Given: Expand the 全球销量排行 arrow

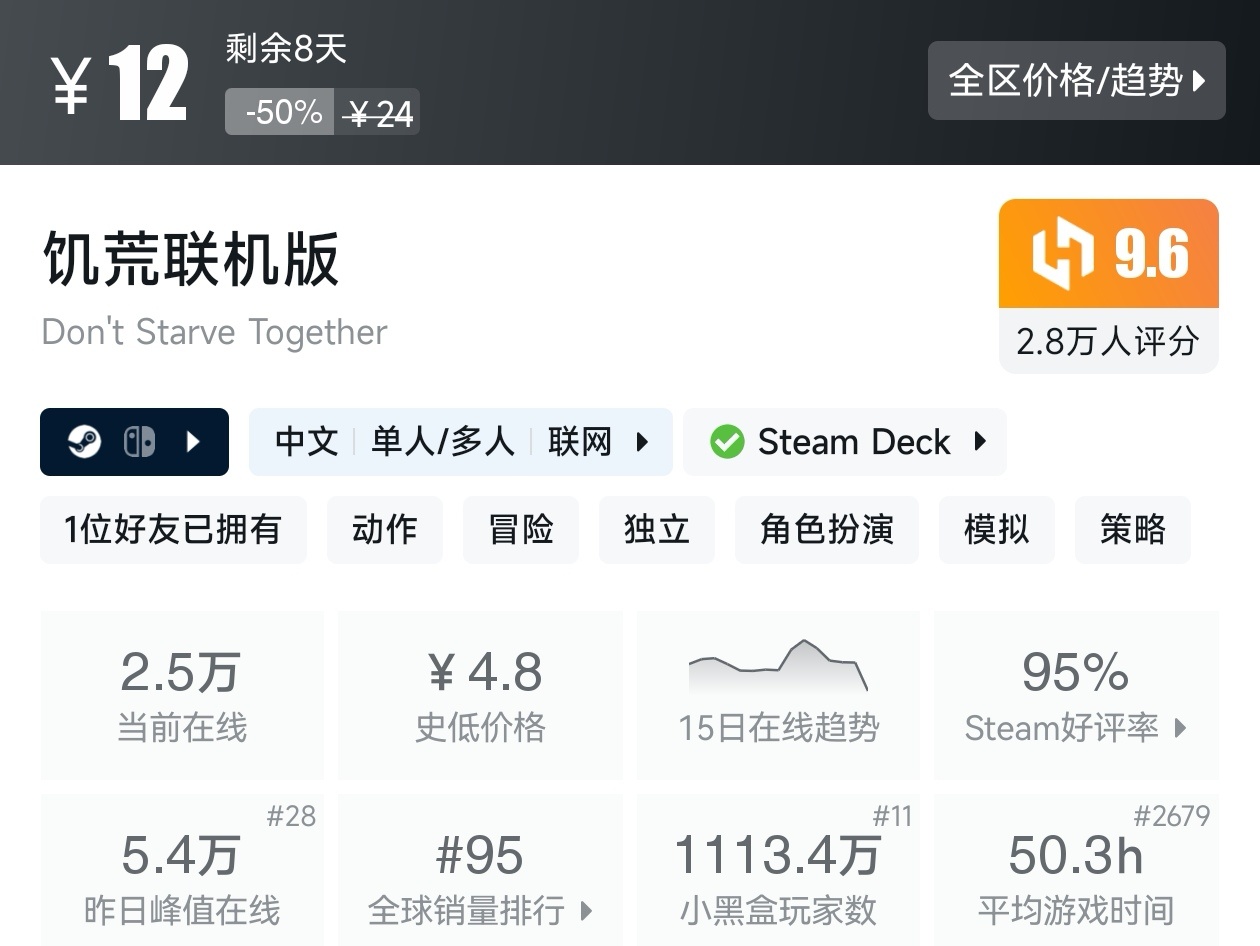Looking at the screenshot, I should click(x=586, y=910).
